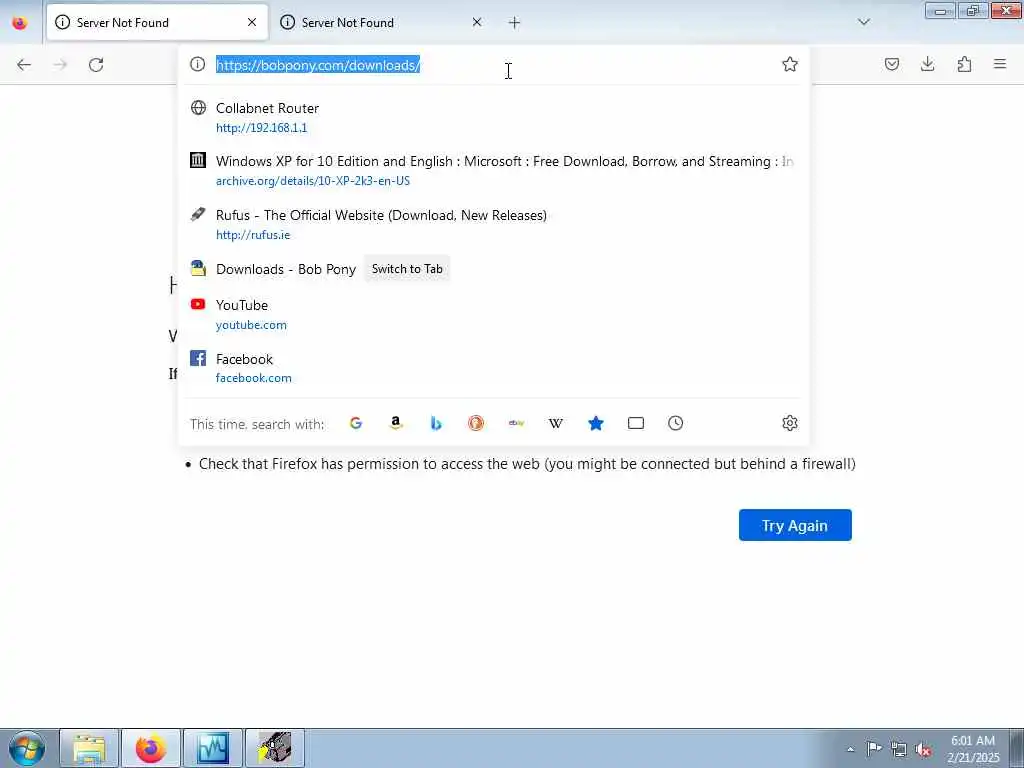Select the Facebook suggestion
This screenshot has height=768, width=1024.
pyautogui.click(x=494, y=368)
